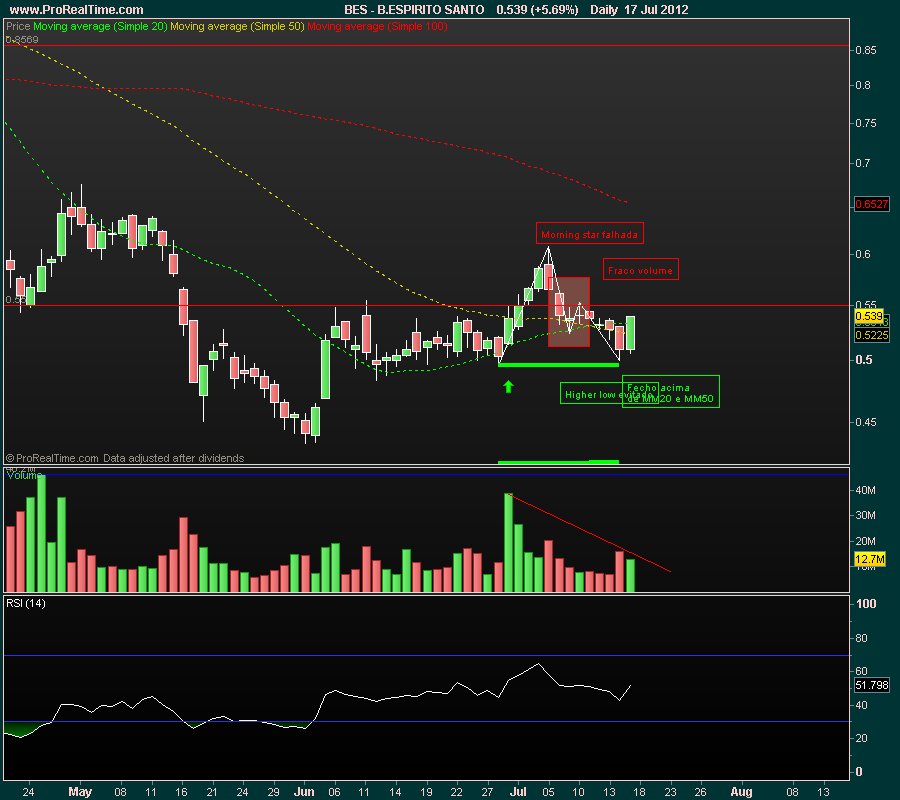This screenshot has height=800, width=900.
Task: Click the 0.8 price axis label
Action: tap(863, 86)
